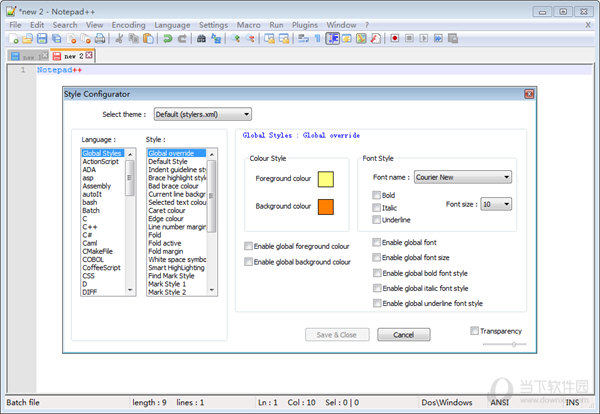Select Caret colour style entry

click(167, 210)
